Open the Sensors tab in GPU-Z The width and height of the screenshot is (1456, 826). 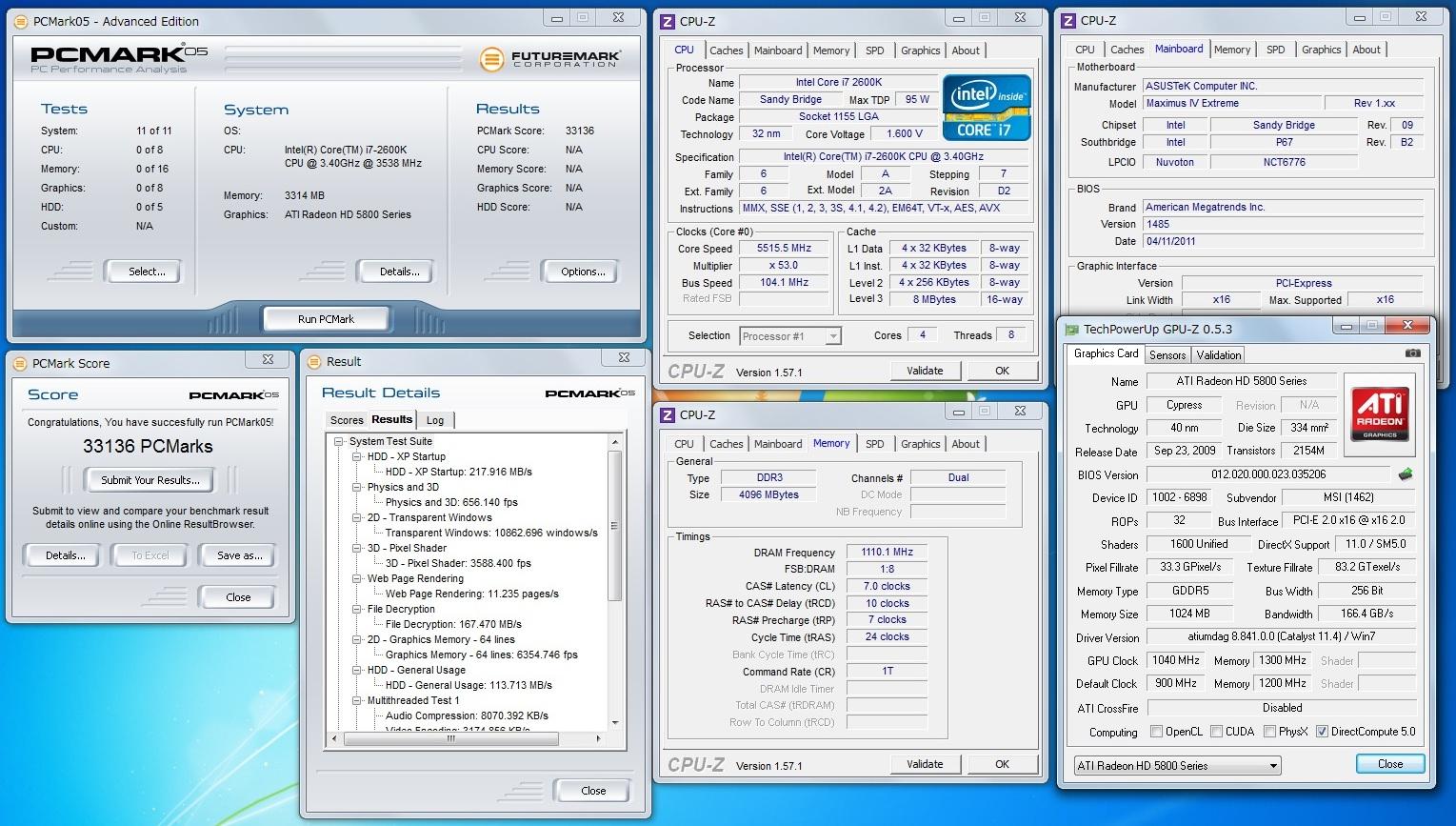(x=1167, y=354)
